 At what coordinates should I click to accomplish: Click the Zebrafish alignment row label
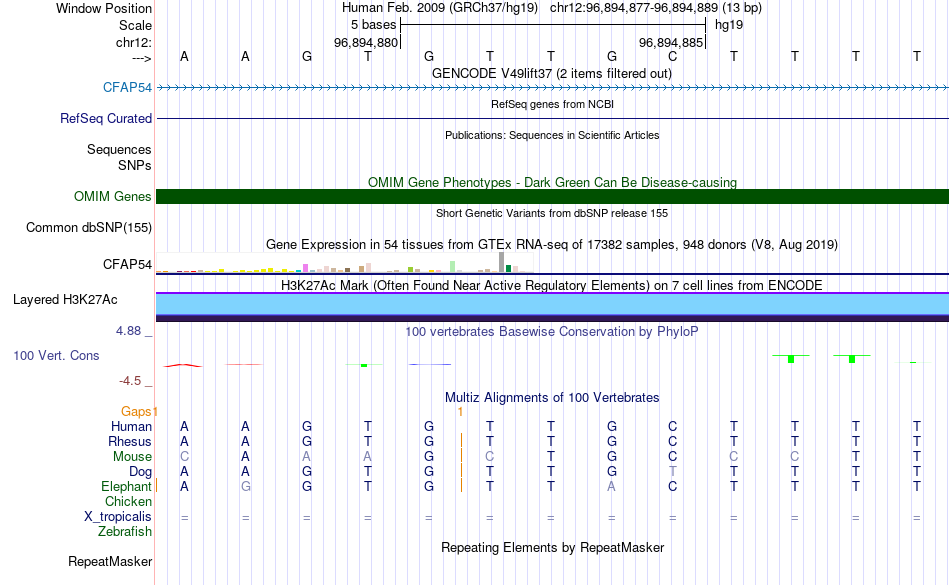(125, 531)
